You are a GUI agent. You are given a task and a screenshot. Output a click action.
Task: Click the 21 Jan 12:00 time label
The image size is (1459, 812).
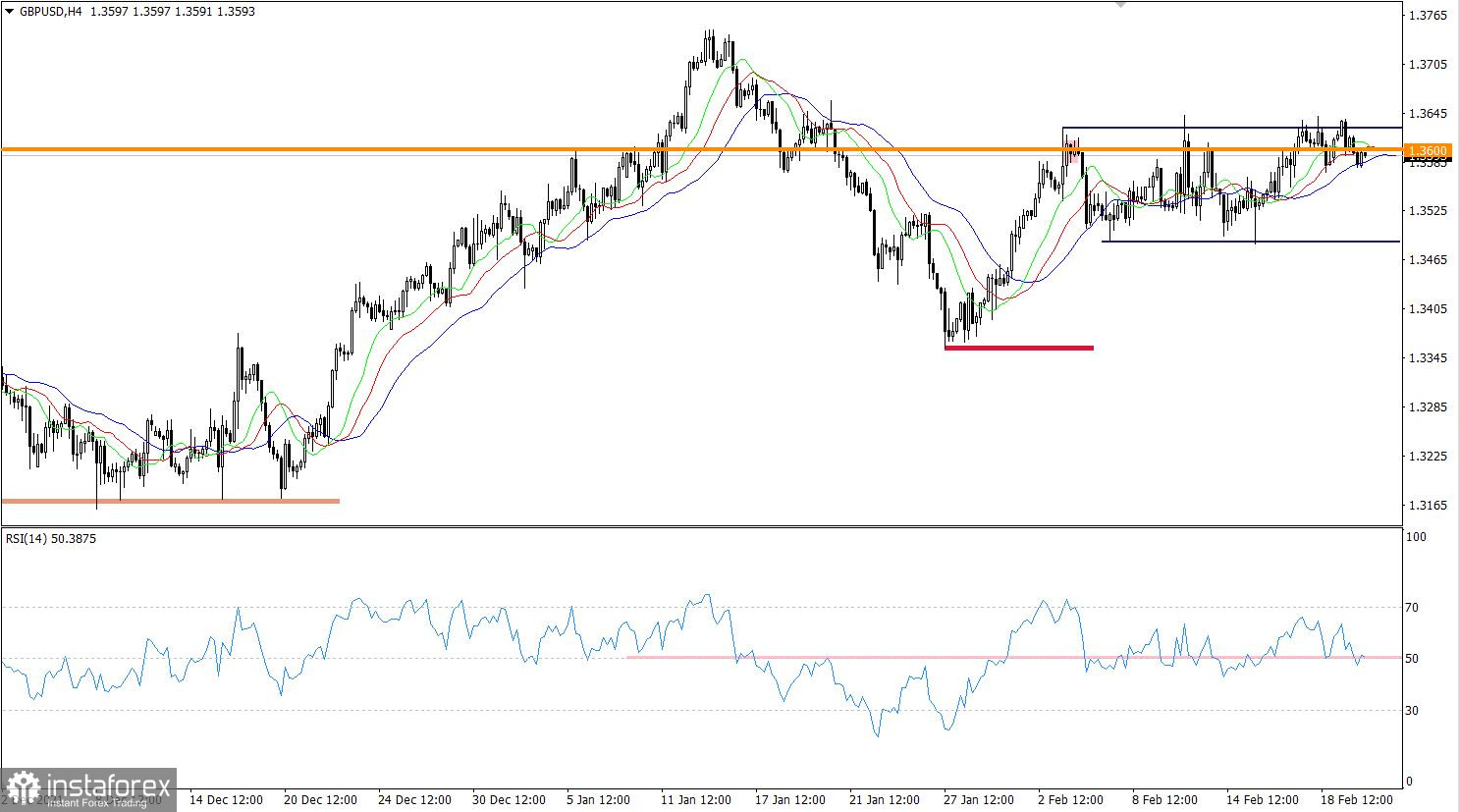885,799
